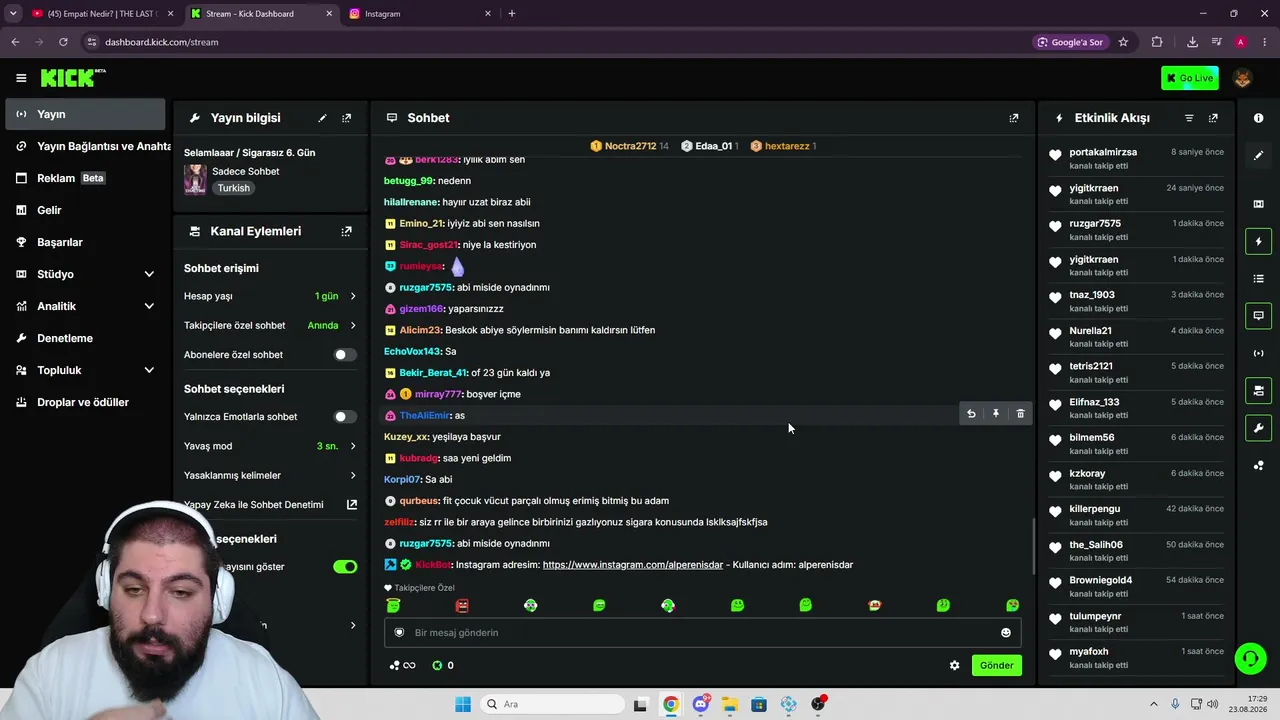Viewport: 1280px width, 720px height.
Task: Toggle Yalnızca Emotlarla sohbet switch
Action: click(345, 417)
